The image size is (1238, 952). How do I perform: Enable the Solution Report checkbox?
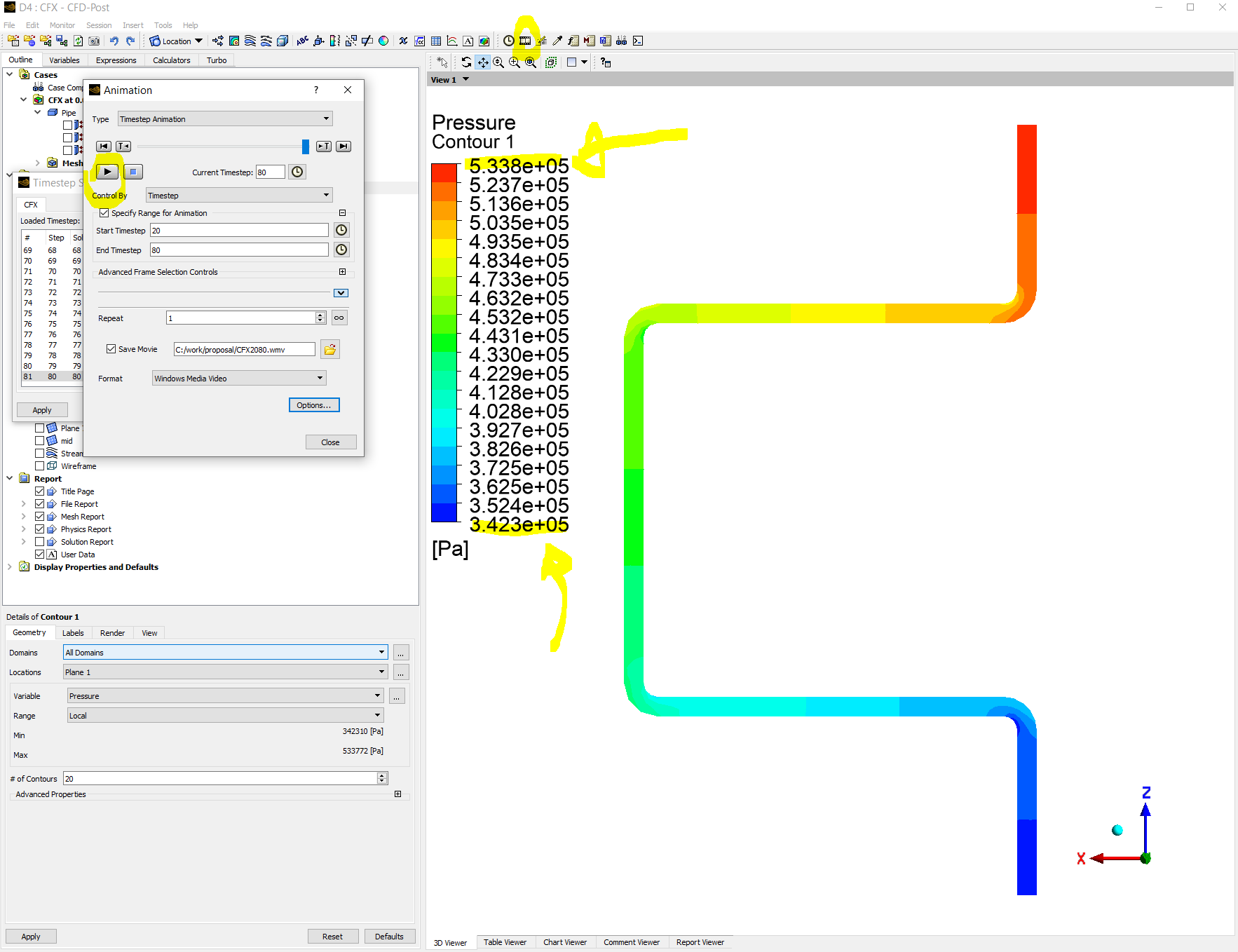click(x=40, y=542)
